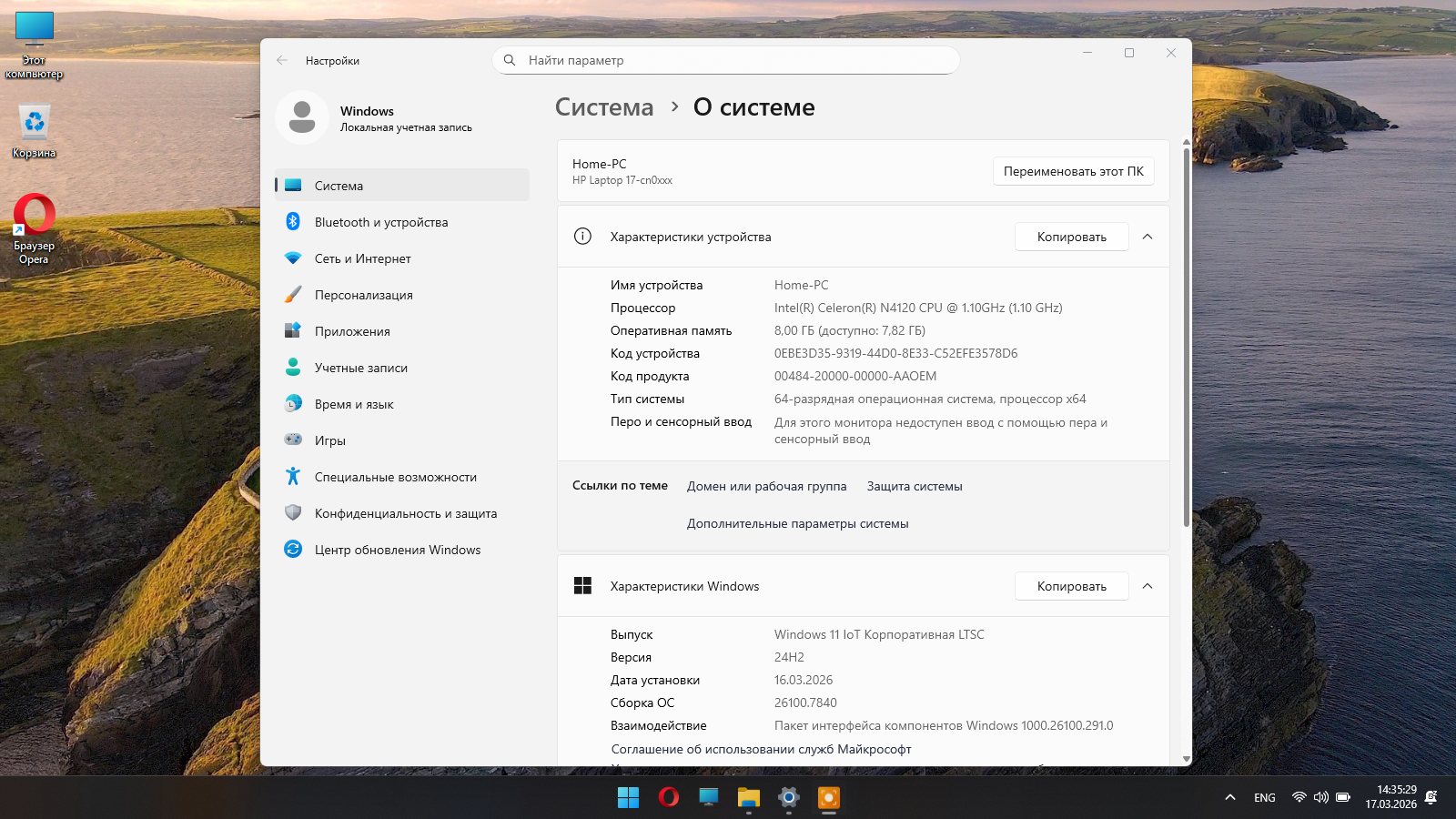Collapse the Характеристики устройства section
The width and height of the screenshot is (1456, 819).
coord(1148,237)
